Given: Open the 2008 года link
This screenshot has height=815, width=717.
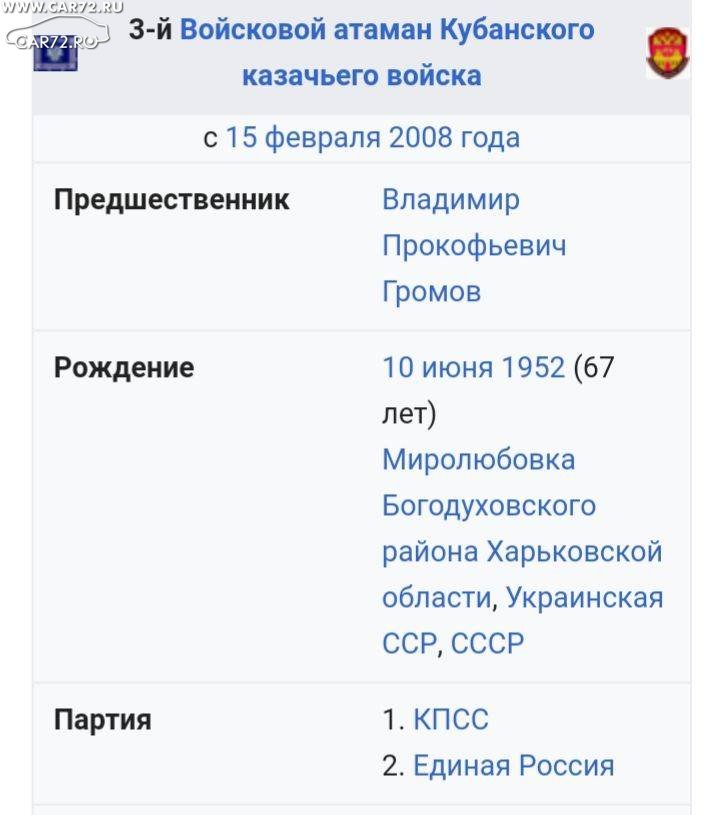Looking at the screenshot, I should point(454,138).
